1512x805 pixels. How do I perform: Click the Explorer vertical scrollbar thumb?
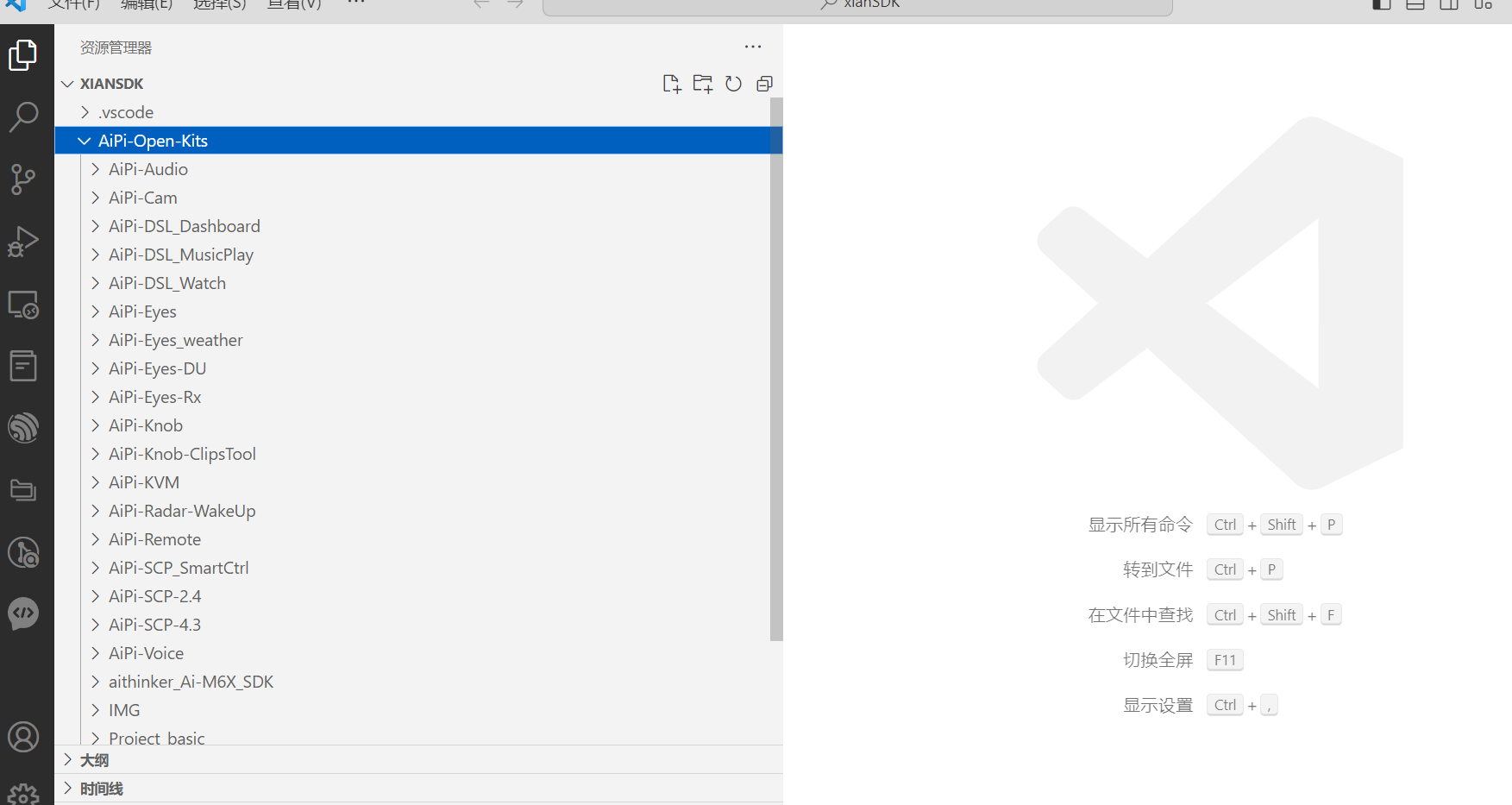(776, 369)
